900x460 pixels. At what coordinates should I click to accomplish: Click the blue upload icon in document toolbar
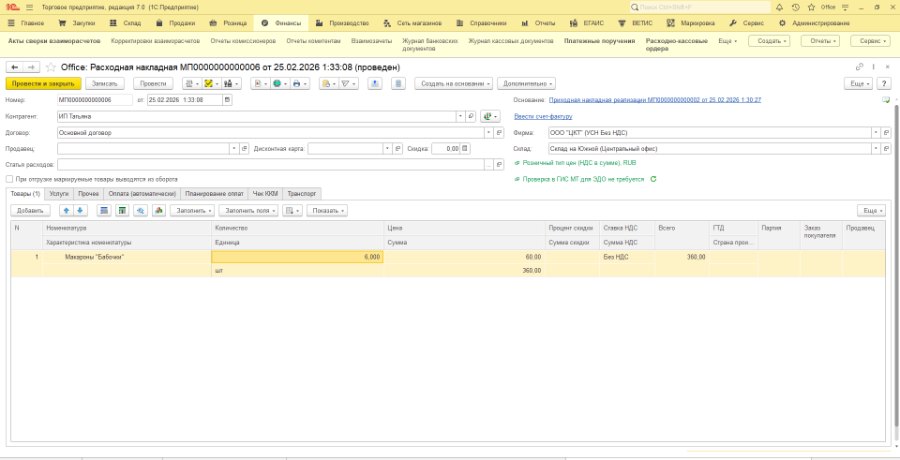[375, 84]
